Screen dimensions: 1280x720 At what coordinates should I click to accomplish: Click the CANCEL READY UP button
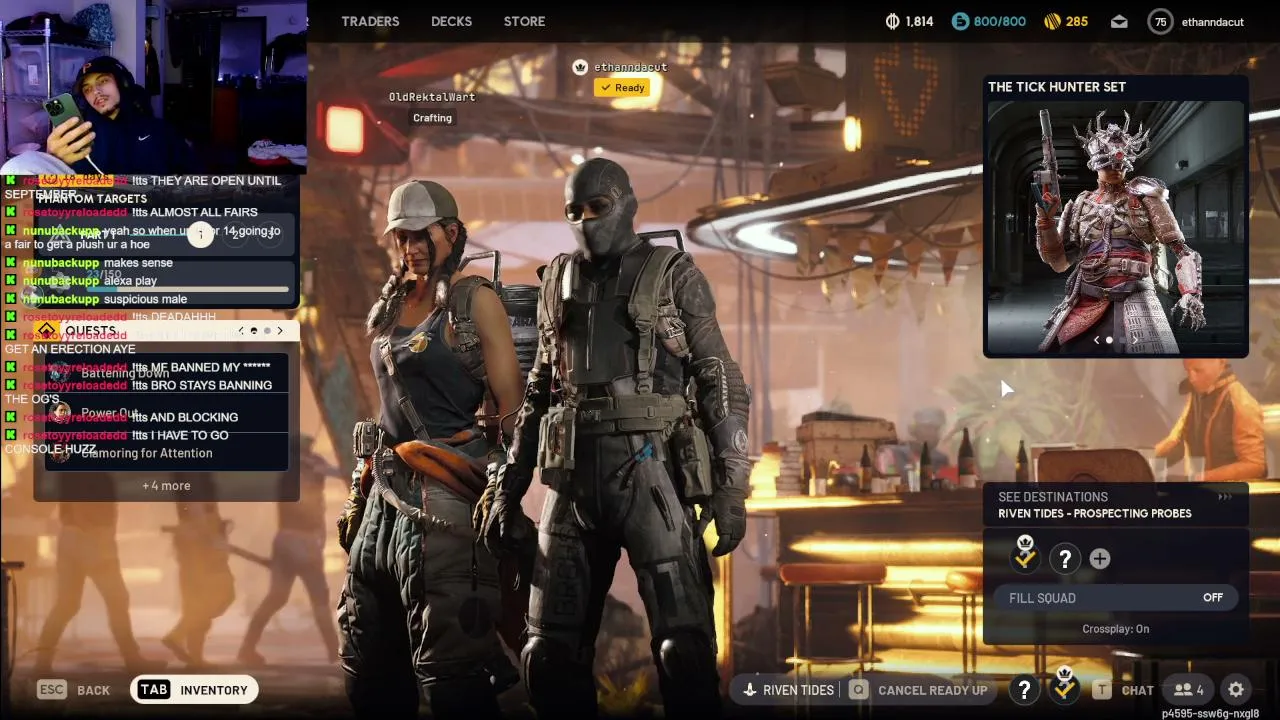pos(932,690)
